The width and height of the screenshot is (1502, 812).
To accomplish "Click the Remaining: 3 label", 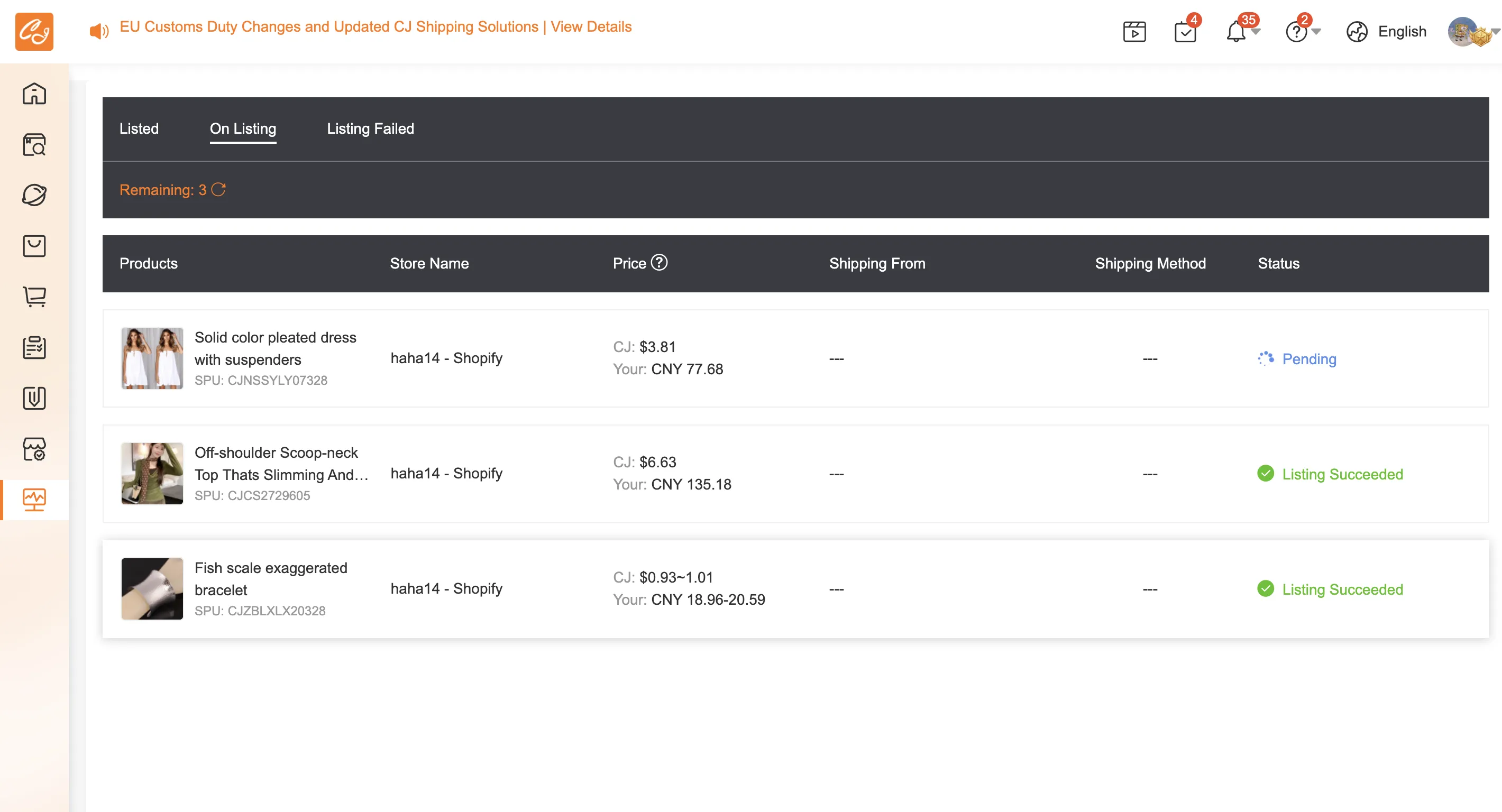I will coord(163,190).
